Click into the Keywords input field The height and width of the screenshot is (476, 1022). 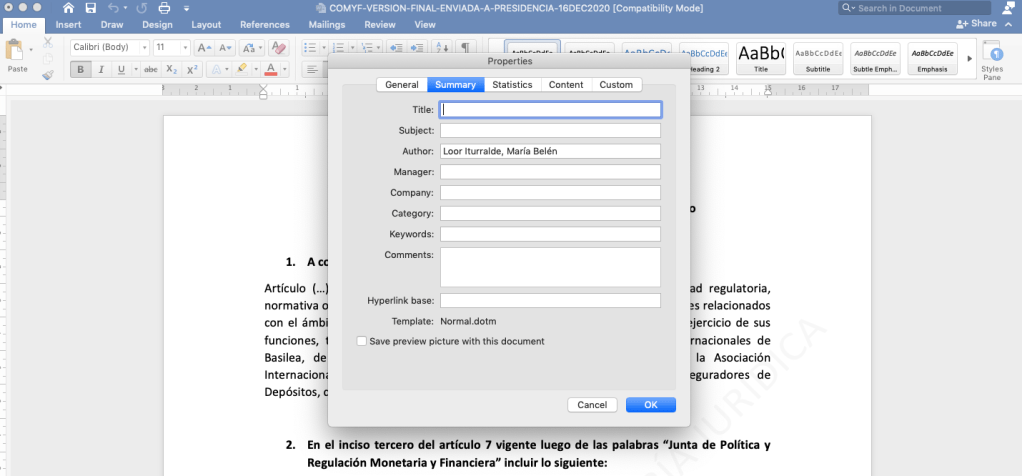(x=550, y=234)
